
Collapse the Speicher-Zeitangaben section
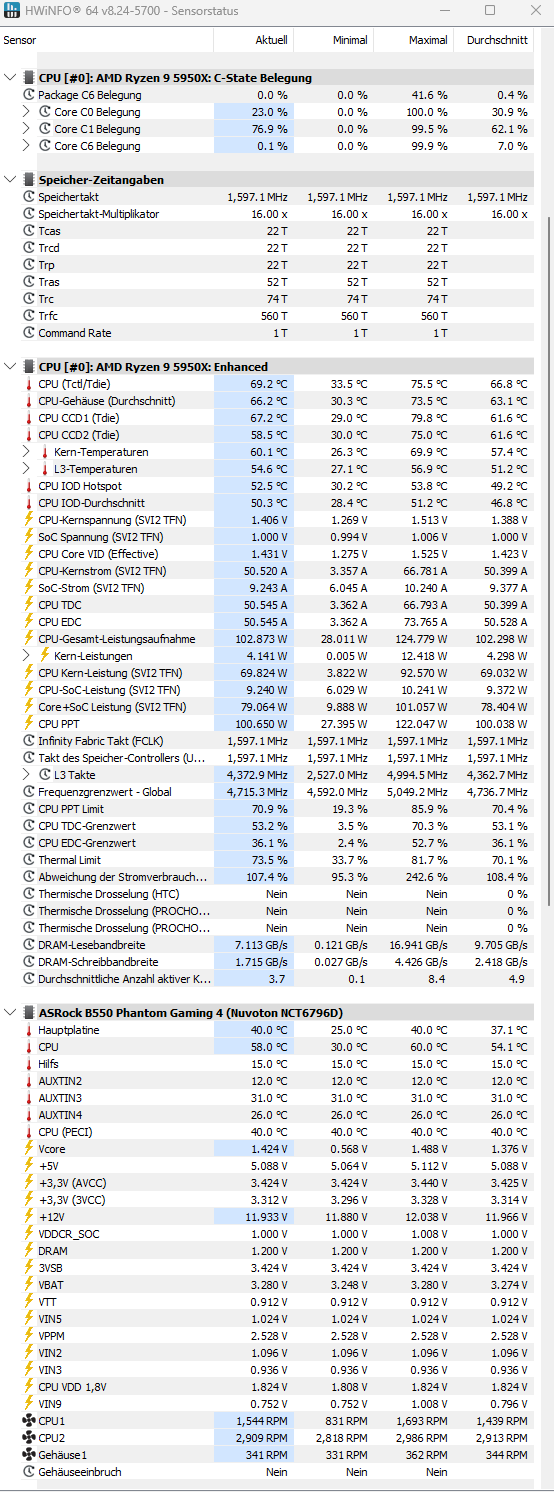tap(11, 179)
